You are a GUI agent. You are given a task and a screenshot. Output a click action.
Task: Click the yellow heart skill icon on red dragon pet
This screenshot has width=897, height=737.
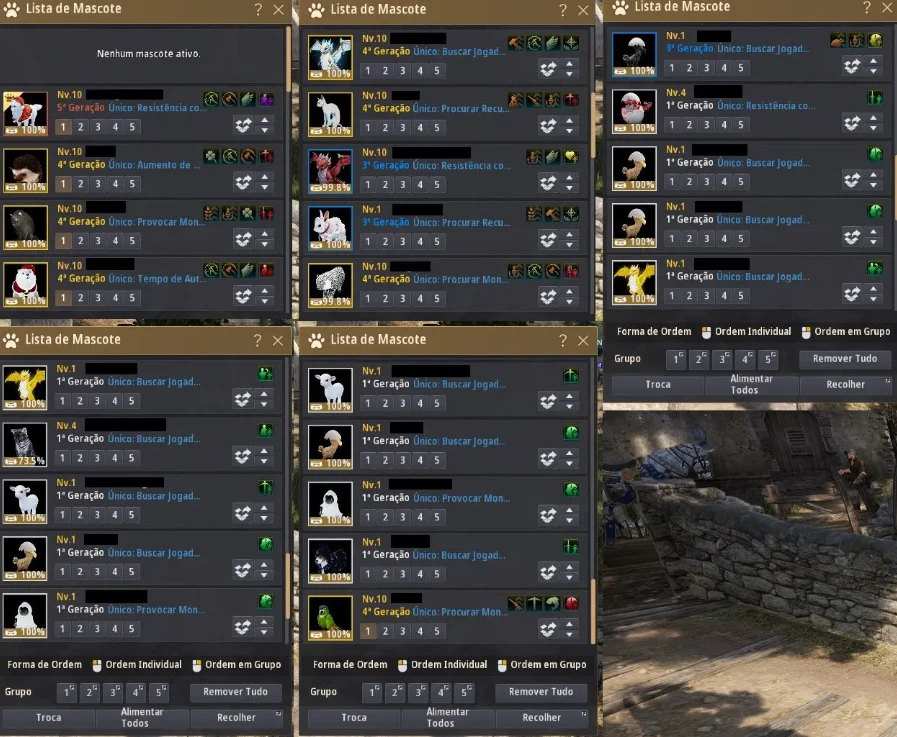coord(571,157)
